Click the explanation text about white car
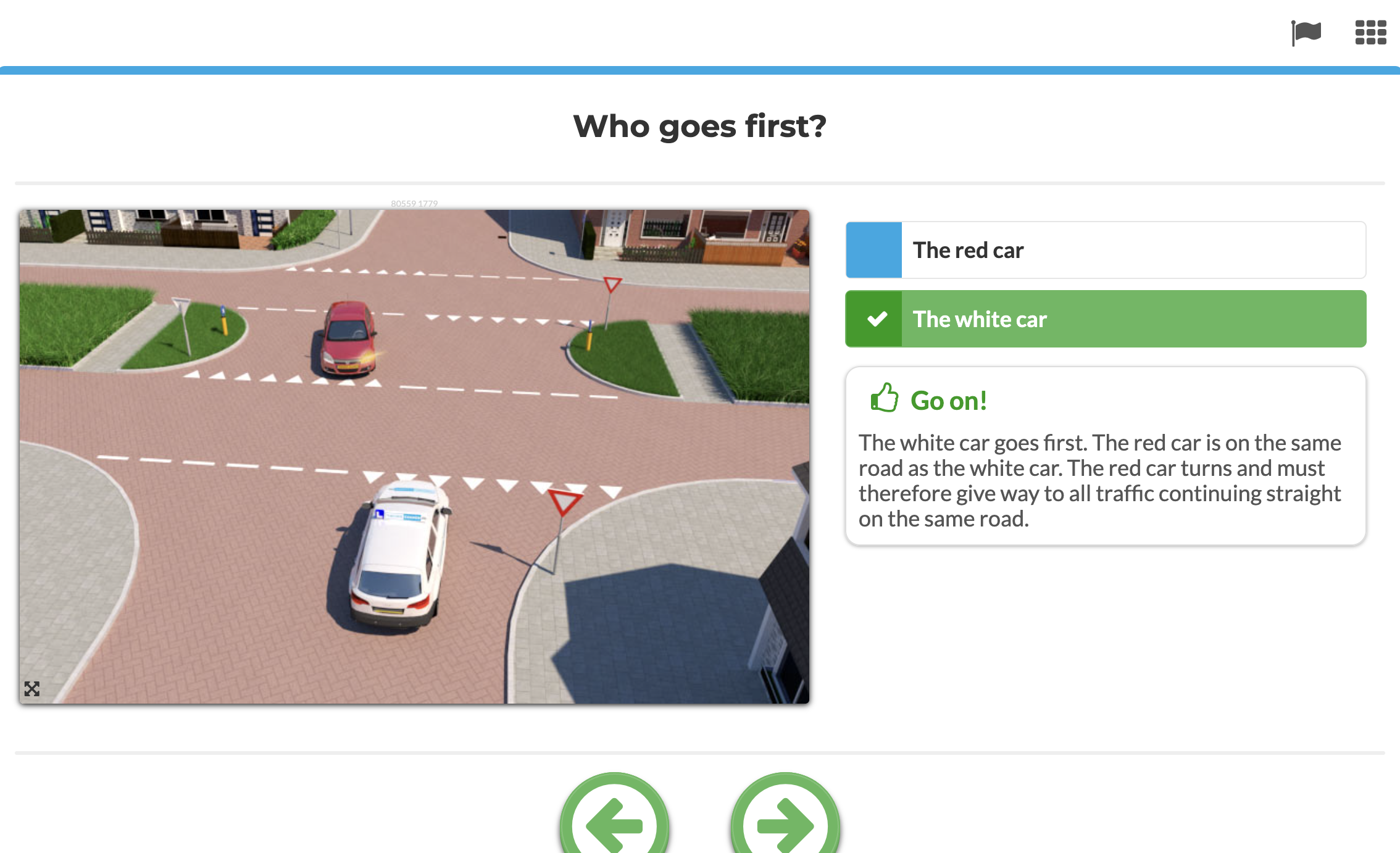Image resolution: width=1400 pixels, height=853 pixels. (1100, 481)
